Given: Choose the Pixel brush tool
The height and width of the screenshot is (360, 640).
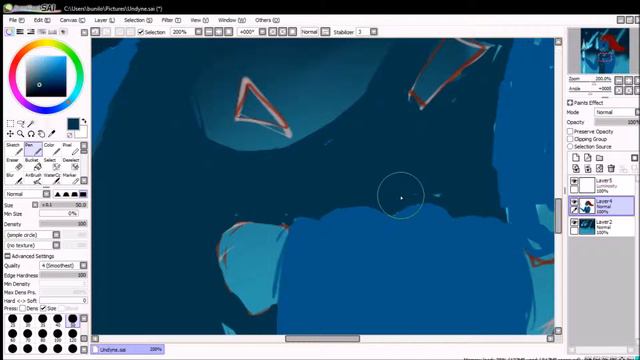Looking at the screenshot, I should coord(71,149).
